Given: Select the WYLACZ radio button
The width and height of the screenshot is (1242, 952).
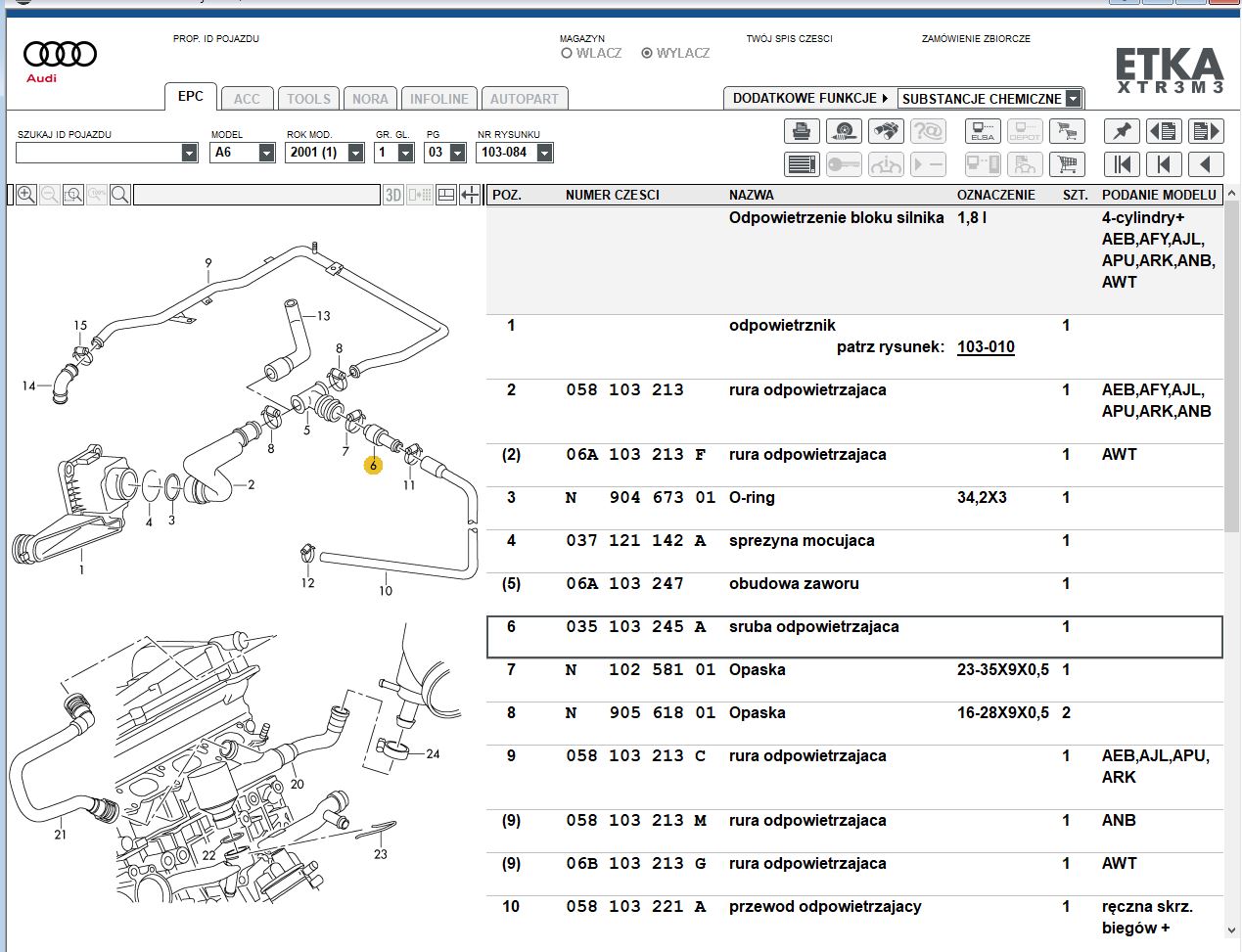Looking at the screenshot, I should (647, 53).
